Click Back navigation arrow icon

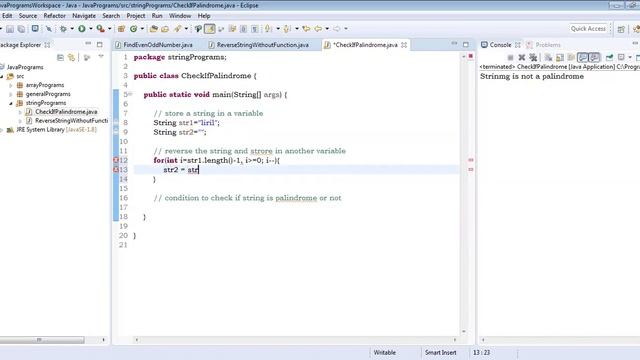(318, 29)
